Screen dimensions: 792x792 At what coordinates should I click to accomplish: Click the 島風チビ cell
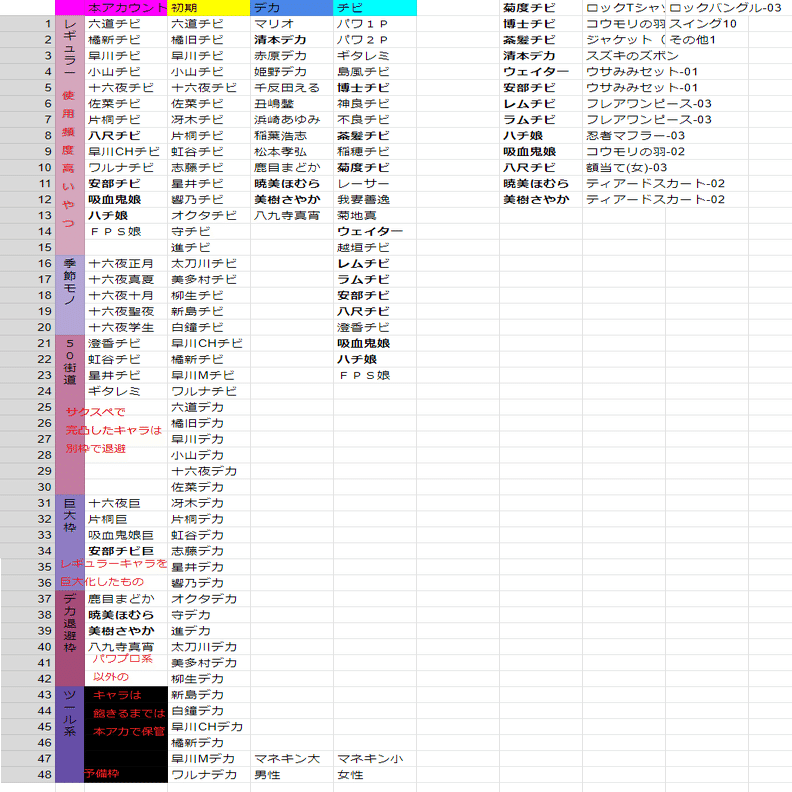coord(375,72)
